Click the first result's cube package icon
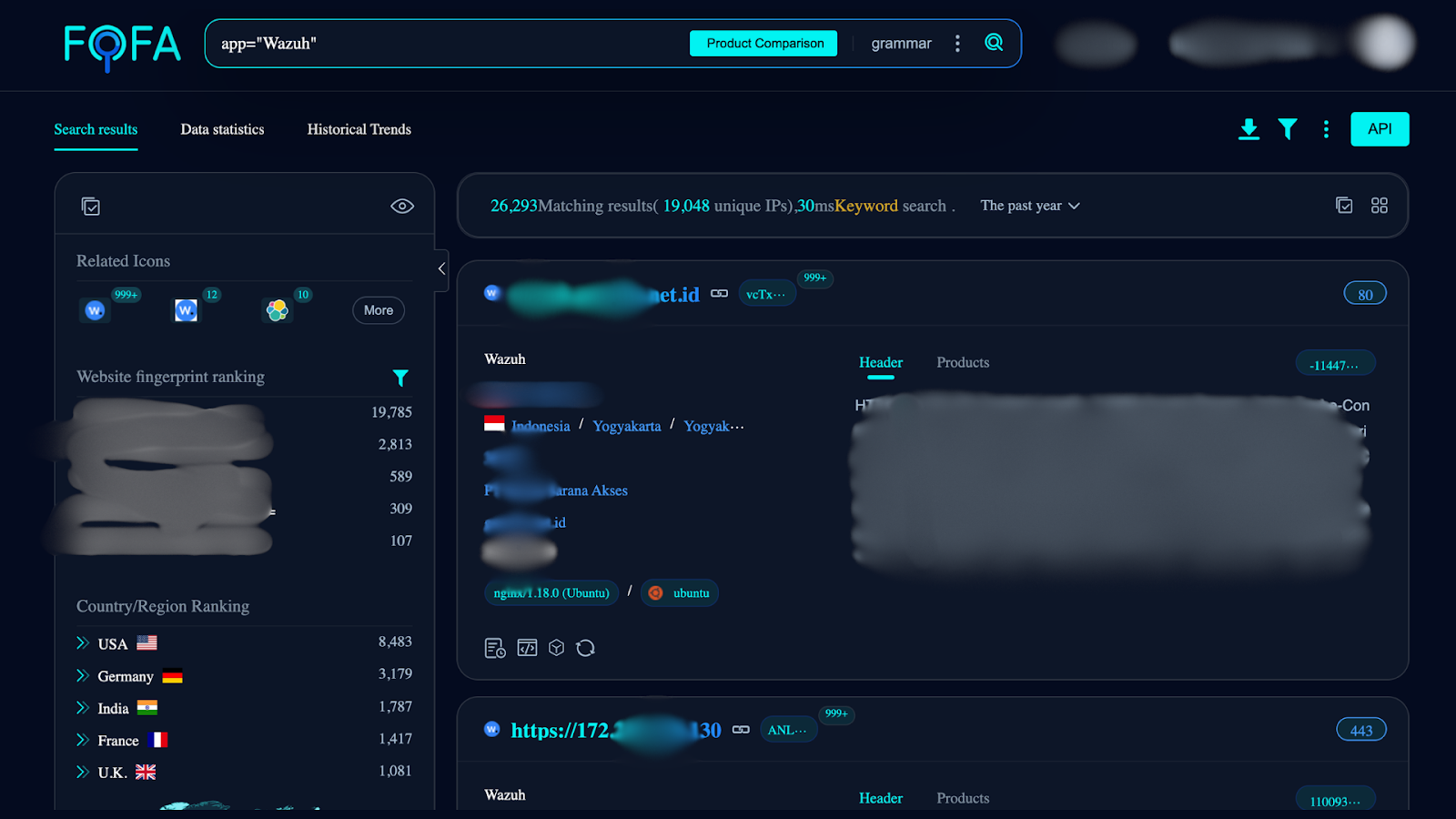Image resolution: width=1456 pixels, height=819 pixels. (x=556, y=648)
